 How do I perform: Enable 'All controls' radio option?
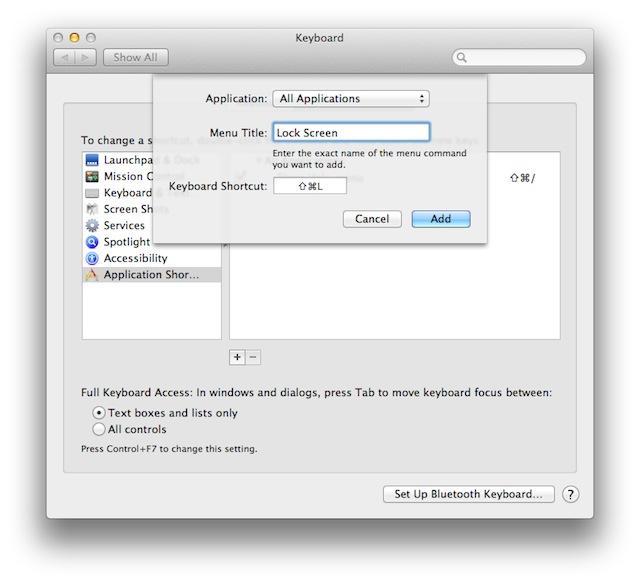pyautogui.click(x=99, y=429)
